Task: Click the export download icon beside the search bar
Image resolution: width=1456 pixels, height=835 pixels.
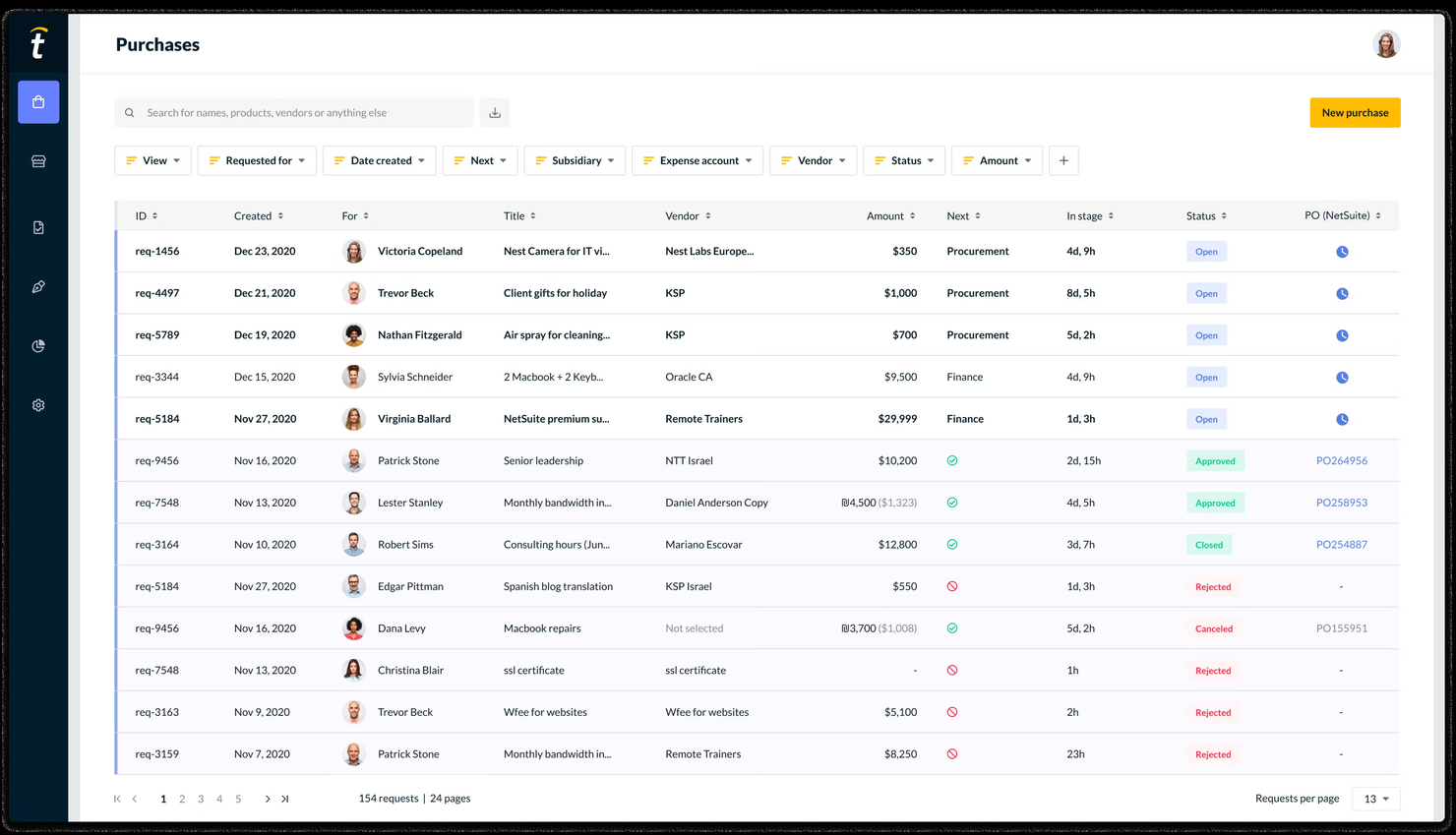Action: [494, 112]
